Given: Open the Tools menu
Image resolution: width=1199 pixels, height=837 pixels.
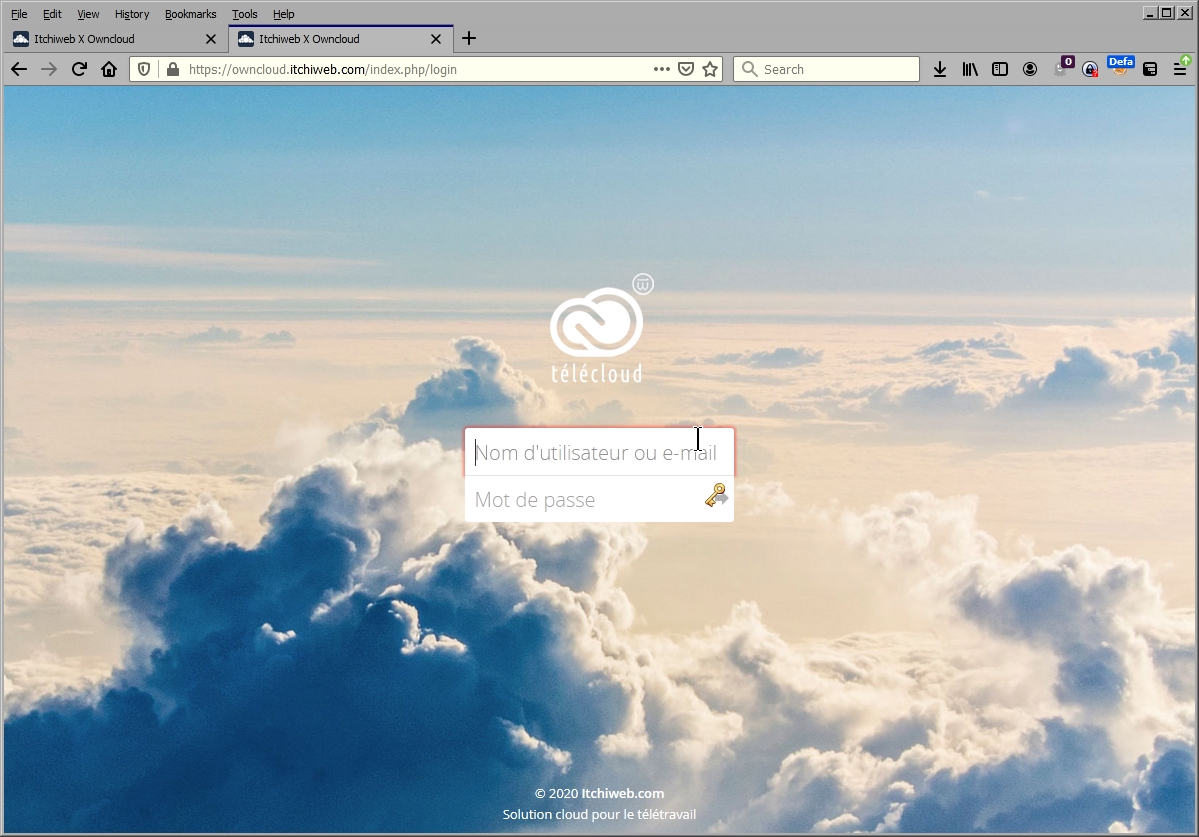Looking at the screenshot, I should click(245, 14).
